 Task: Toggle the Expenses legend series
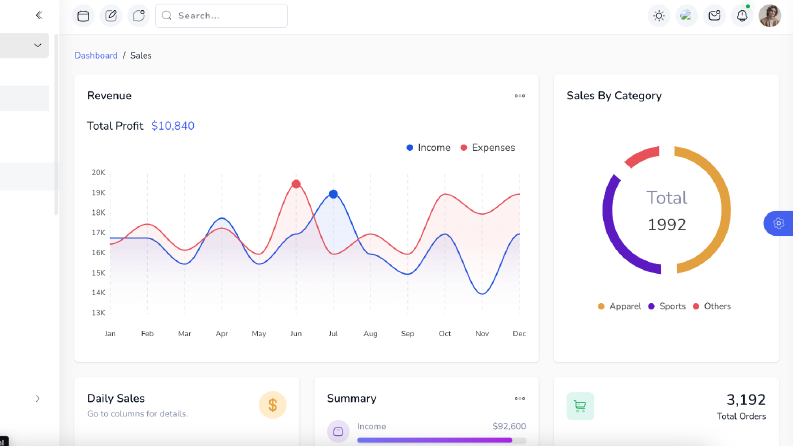tap(488, 148)
